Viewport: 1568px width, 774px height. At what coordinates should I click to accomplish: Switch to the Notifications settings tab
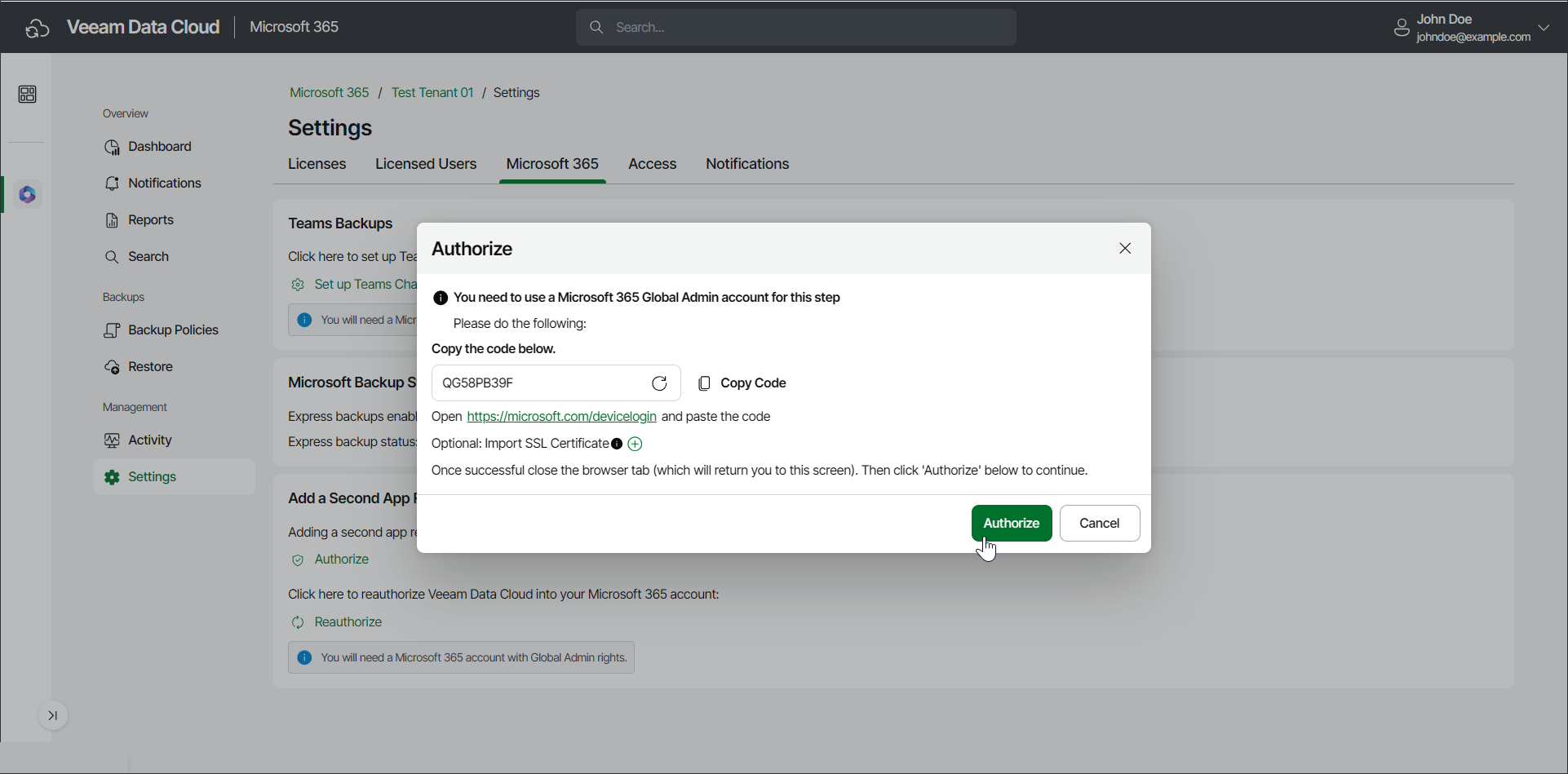747,164
